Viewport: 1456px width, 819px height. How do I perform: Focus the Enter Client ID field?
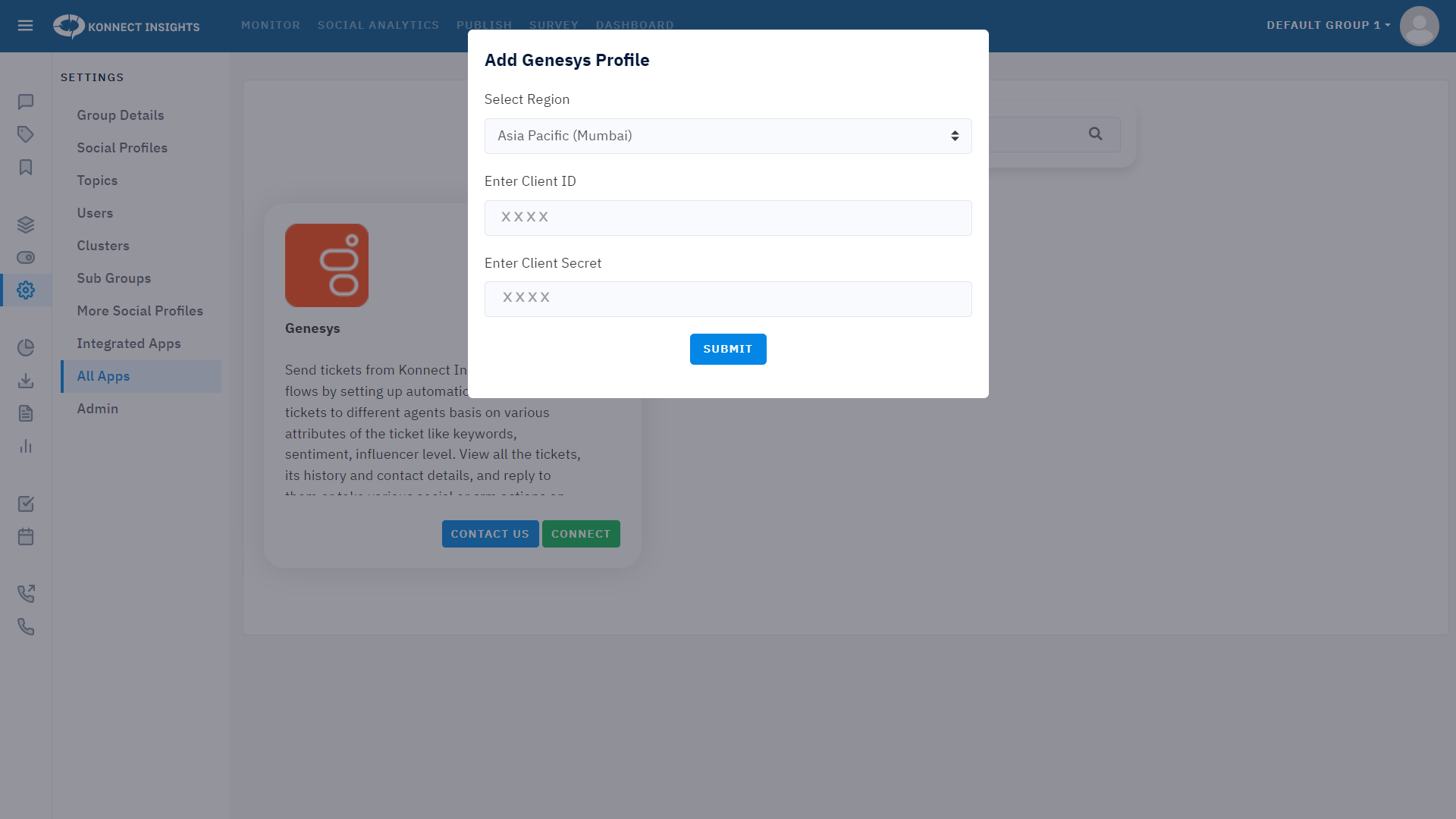pos(728,218)
